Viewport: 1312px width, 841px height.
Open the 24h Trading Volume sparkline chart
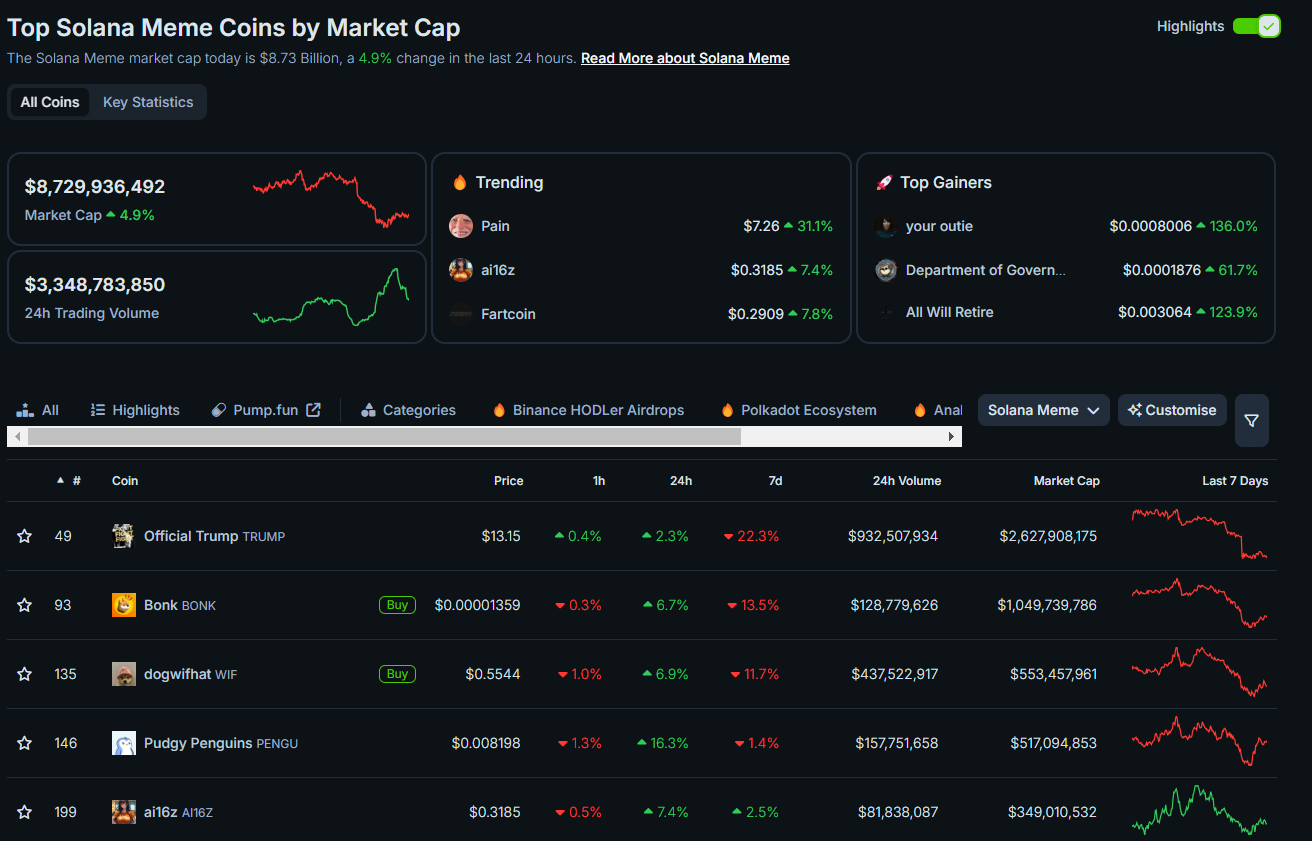click(x=331, y=296)
